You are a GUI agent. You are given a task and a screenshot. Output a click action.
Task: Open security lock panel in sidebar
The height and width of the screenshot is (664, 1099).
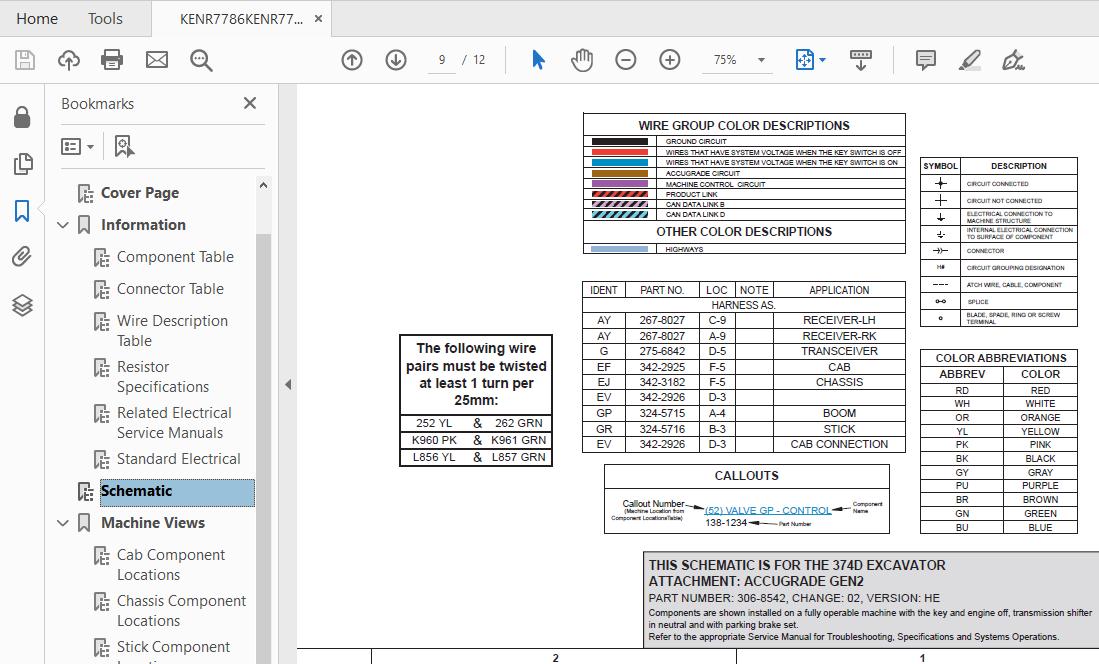click(22, 117)
